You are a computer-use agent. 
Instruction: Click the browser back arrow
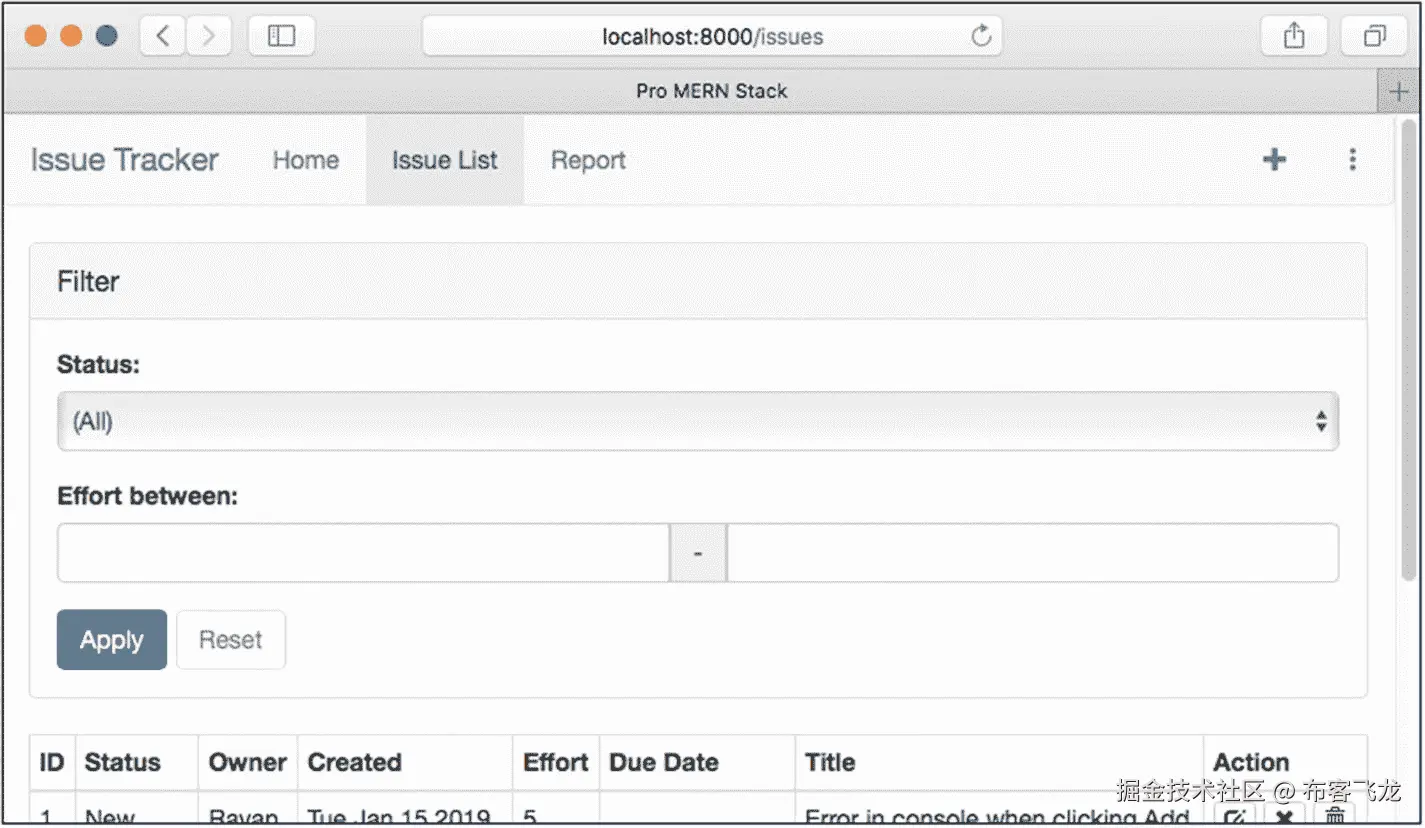[163, 37]
